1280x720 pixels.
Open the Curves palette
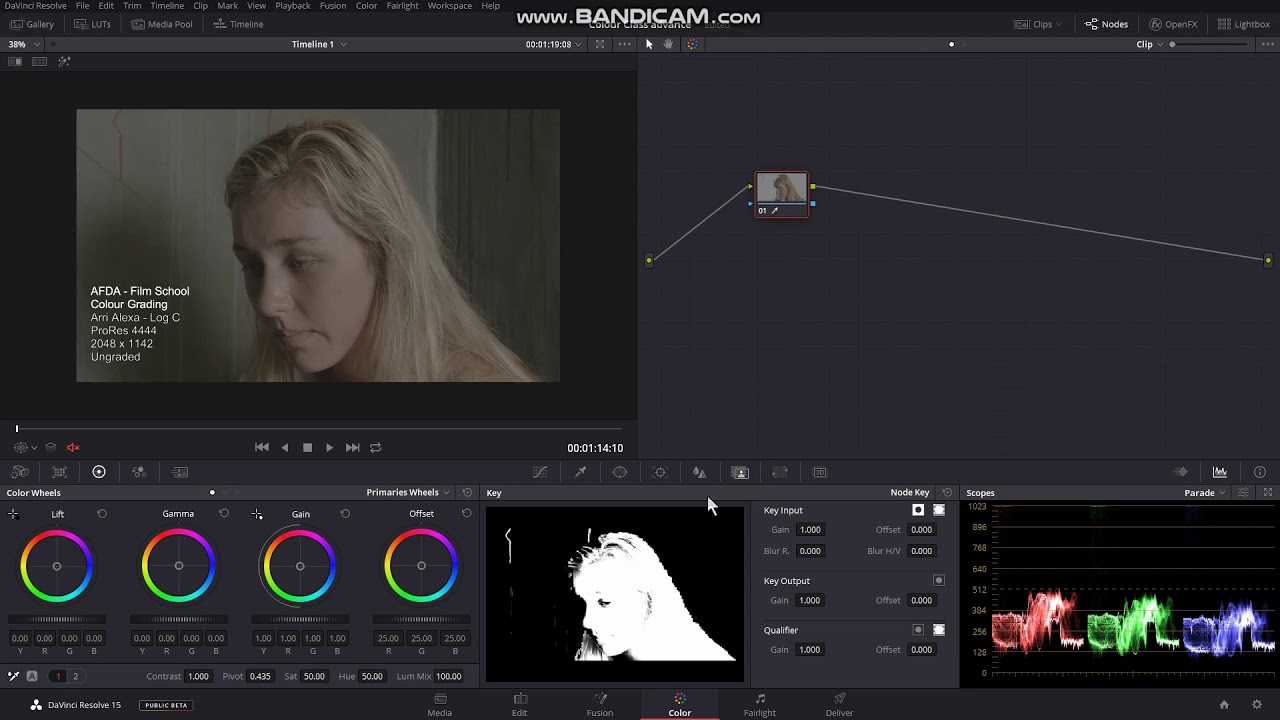click(540, 472)
